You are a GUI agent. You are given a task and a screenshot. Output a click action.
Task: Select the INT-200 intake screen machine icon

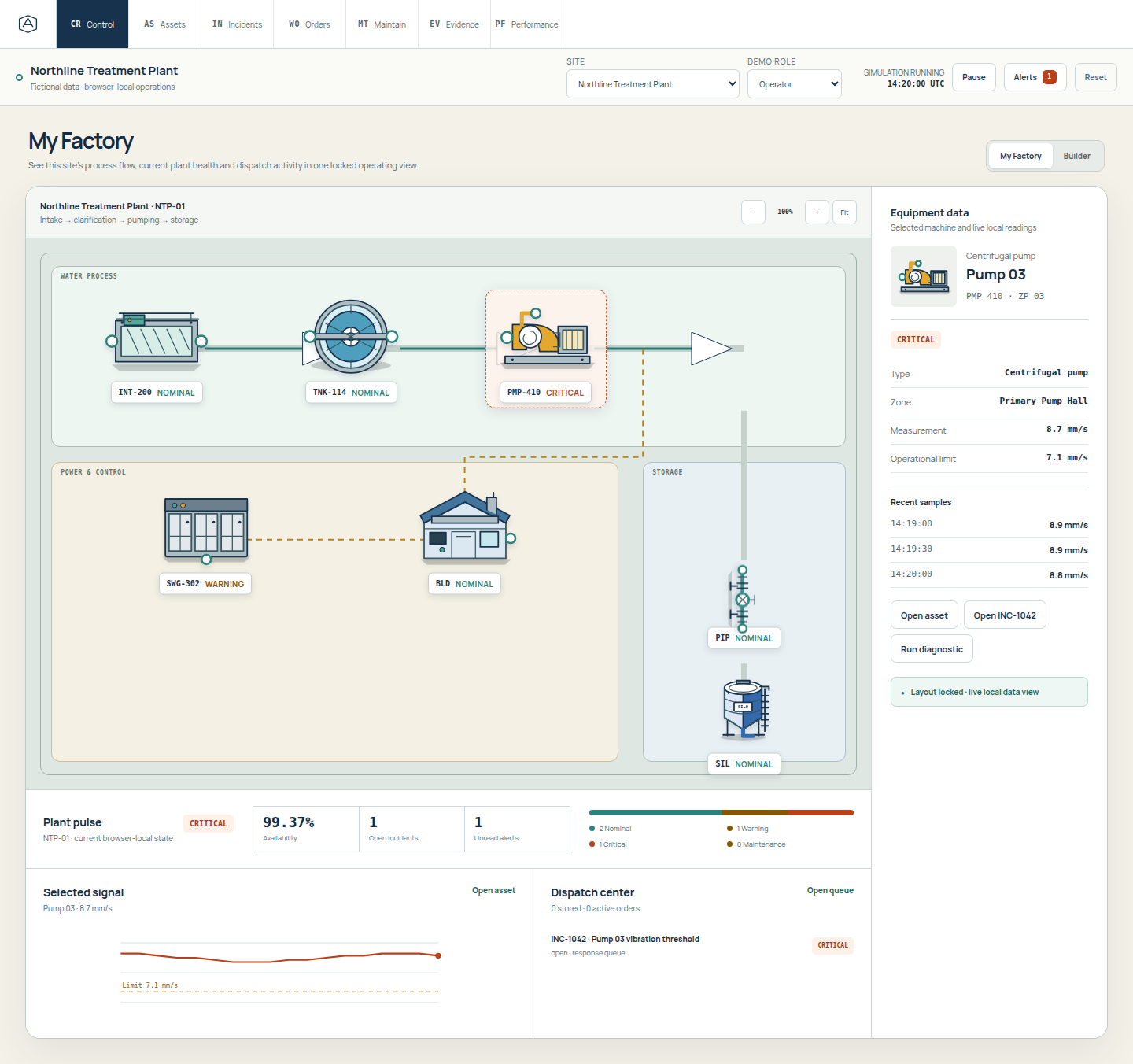(x=157, y=342)
